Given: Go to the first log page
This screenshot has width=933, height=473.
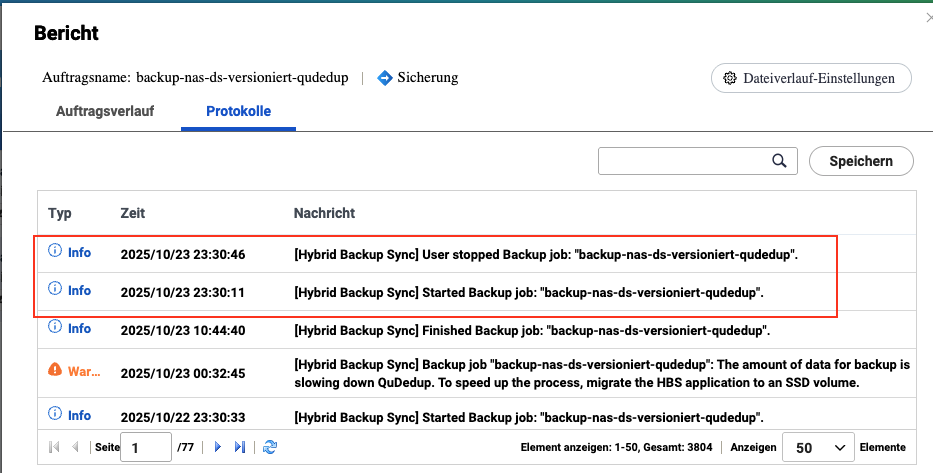Looking at the screenshot, I should pos(54,447).
